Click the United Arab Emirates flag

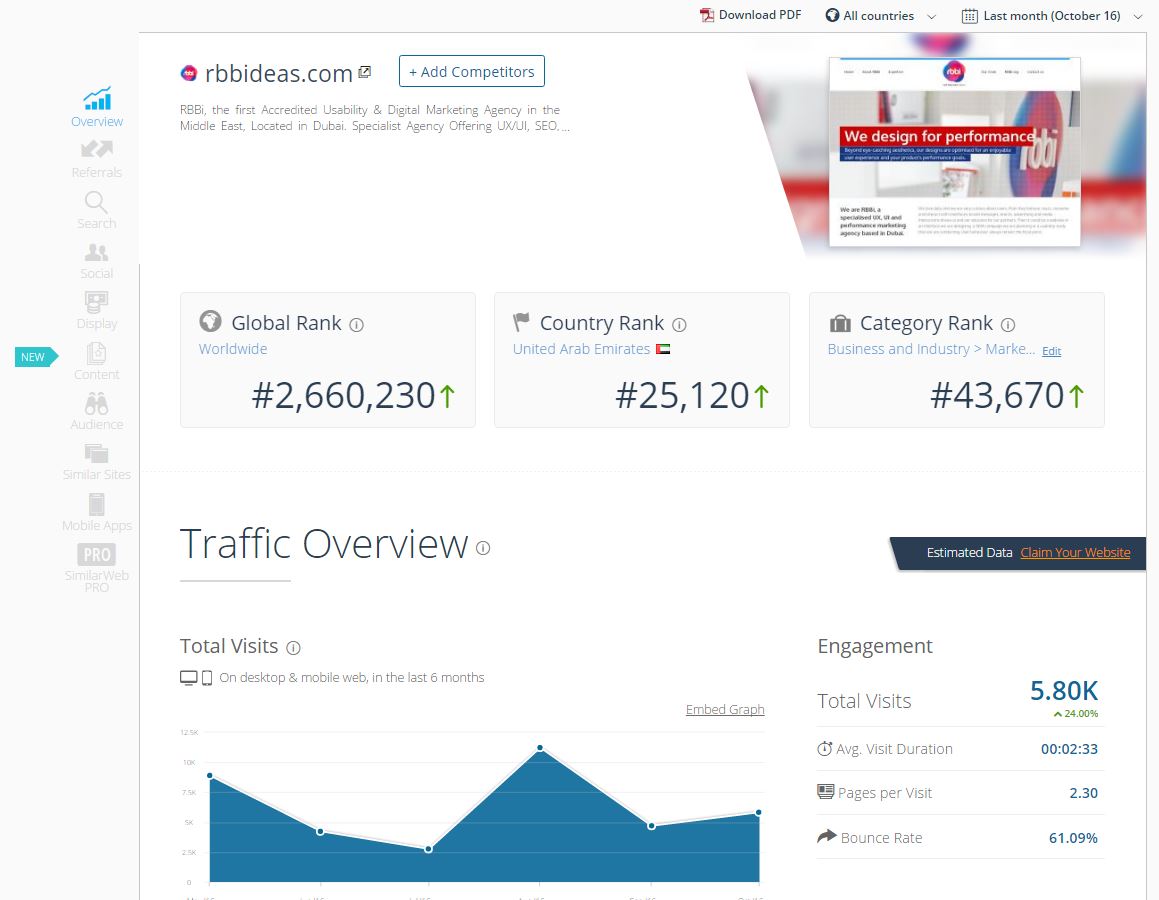(663, 349)
